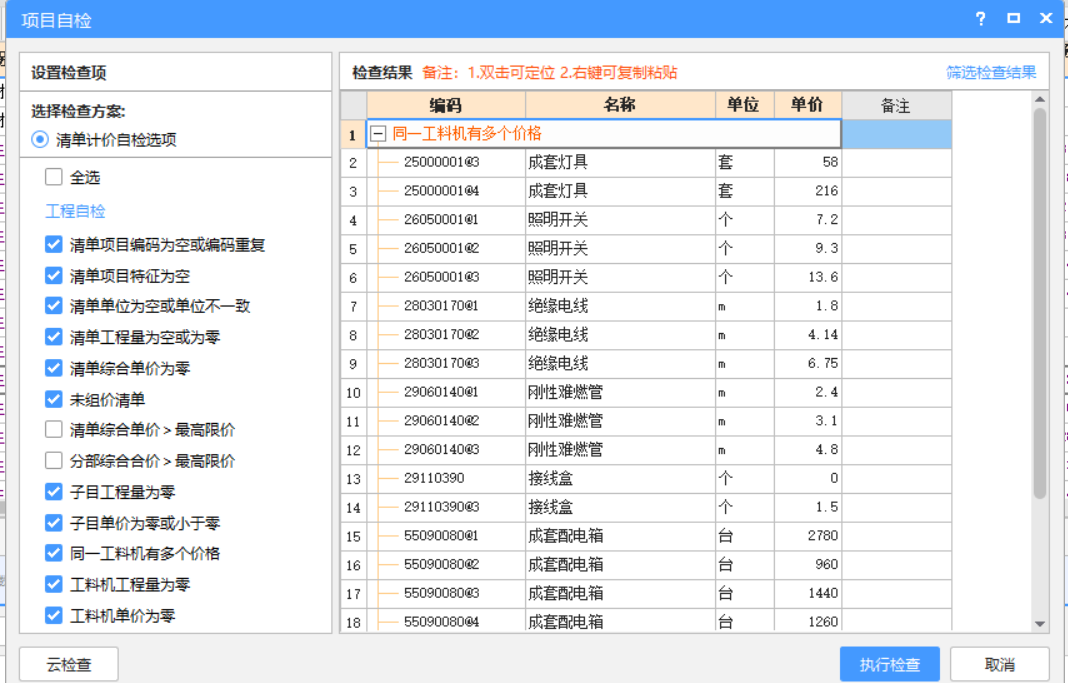Viewport: 1068px width, 683px height.
Task: Click the 备注 column header
Action: coord(896,105)
